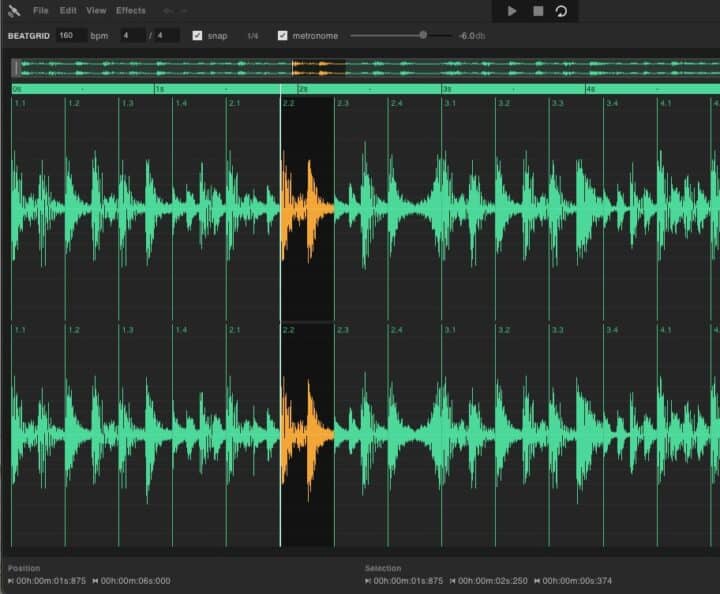Open the Edit menu
The width and height of the screenshot is (720, 594).
pyautogui.click(x=67, y=11)
